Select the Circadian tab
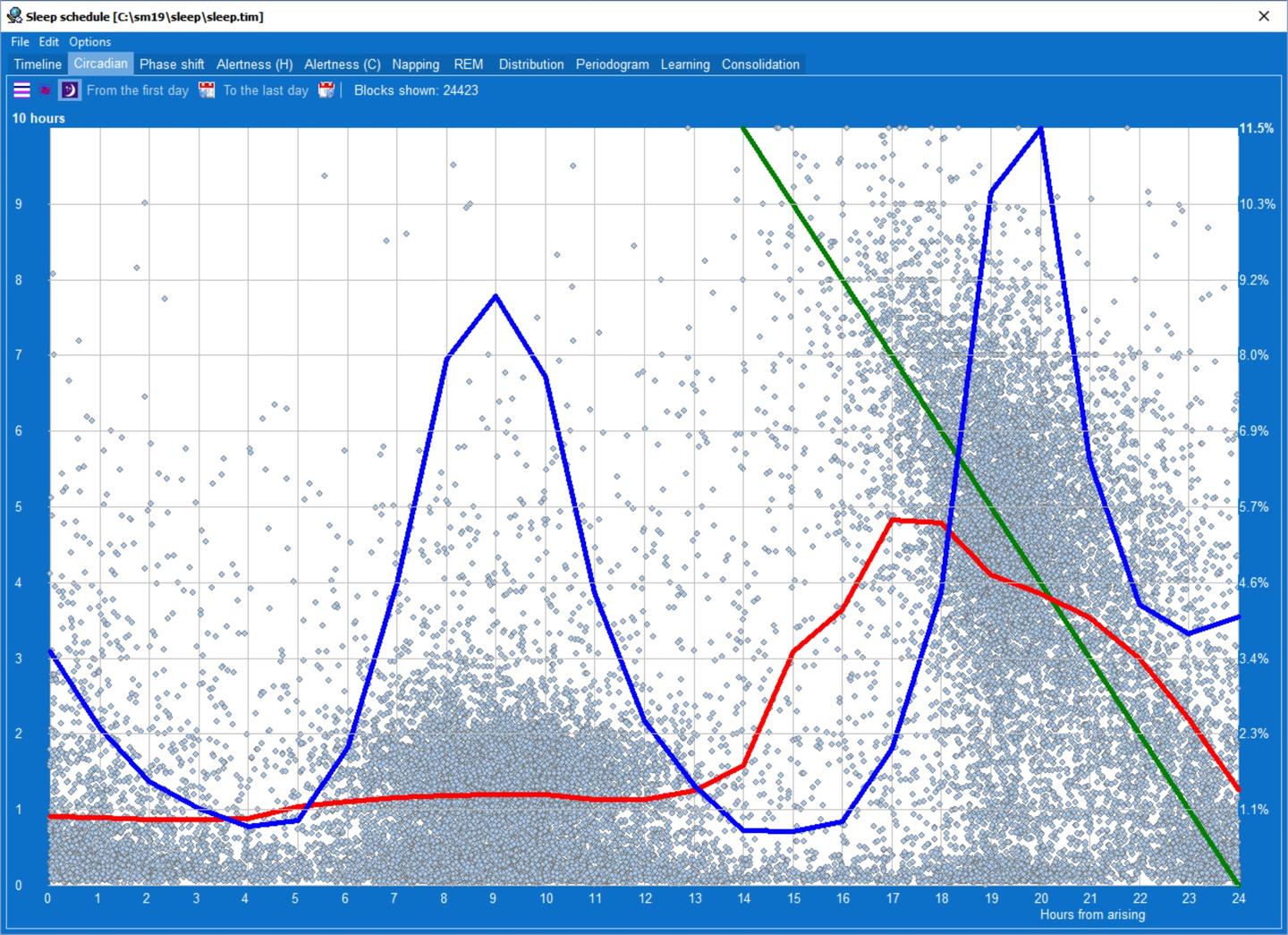The width and height of the screenshot is (1288, 935). click(101, 64)
